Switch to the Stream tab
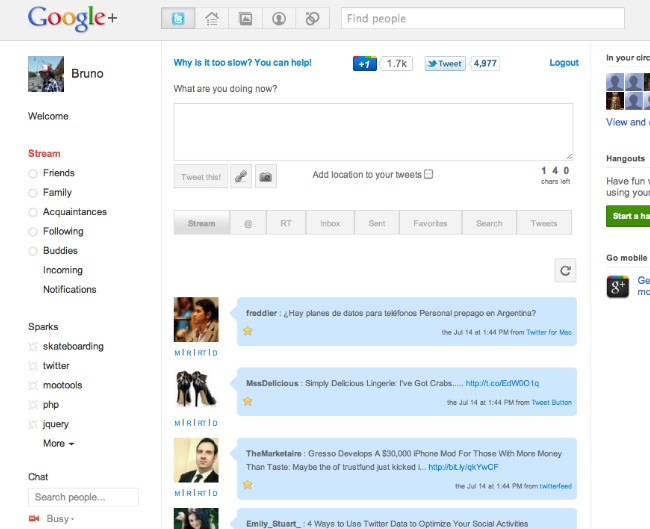 [x=201, y=223]
